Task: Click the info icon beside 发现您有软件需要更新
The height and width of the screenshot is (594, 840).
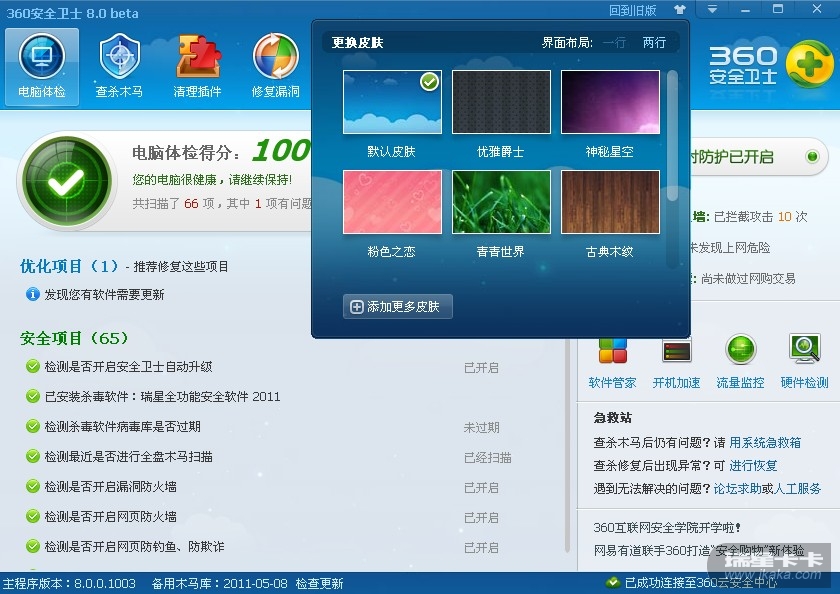Action: [33, 294]
